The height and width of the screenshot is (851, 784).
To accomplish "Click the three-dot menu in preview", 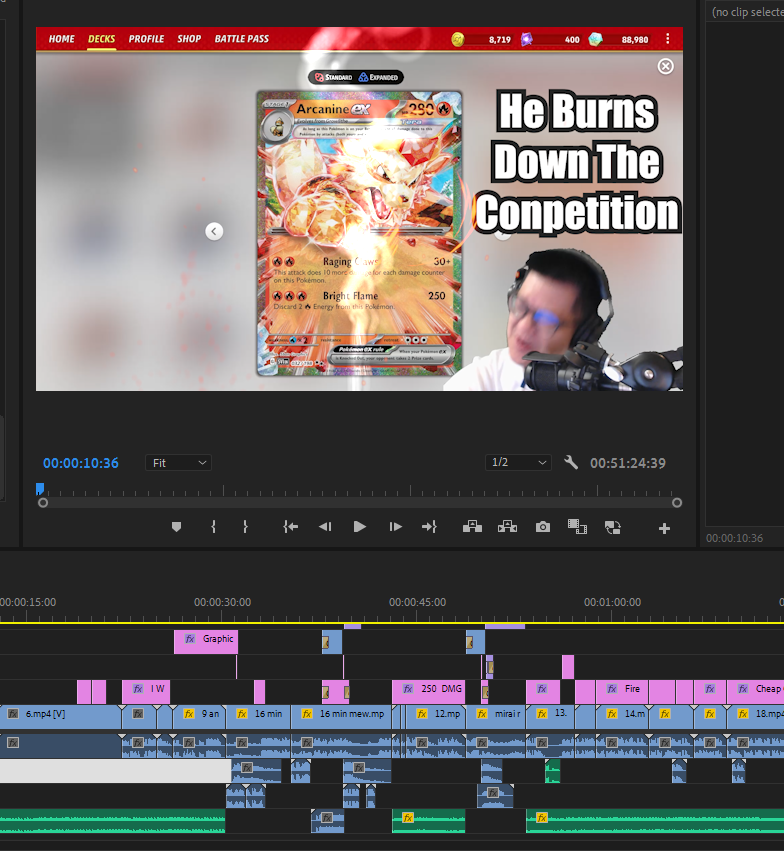I will 667,39.
